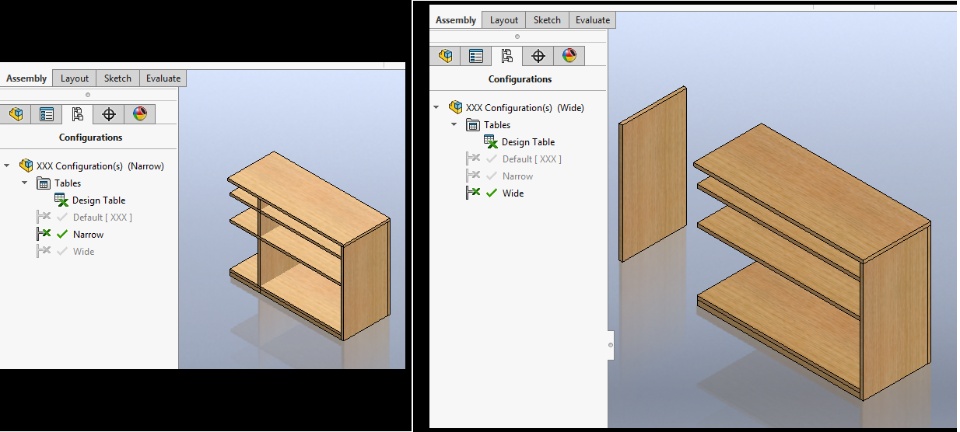Collapse Tables node in right window
This screenshot has height=432, width=960.
click(x=454, y=125)
